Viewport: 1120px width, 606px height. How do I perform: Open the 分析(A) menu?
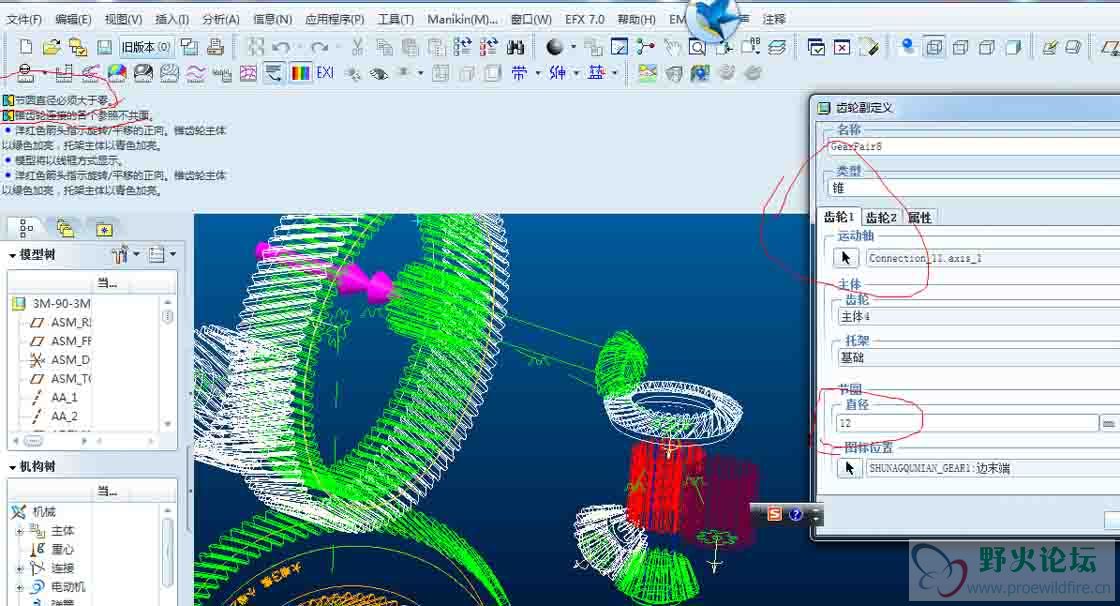[x=221, y=19]
